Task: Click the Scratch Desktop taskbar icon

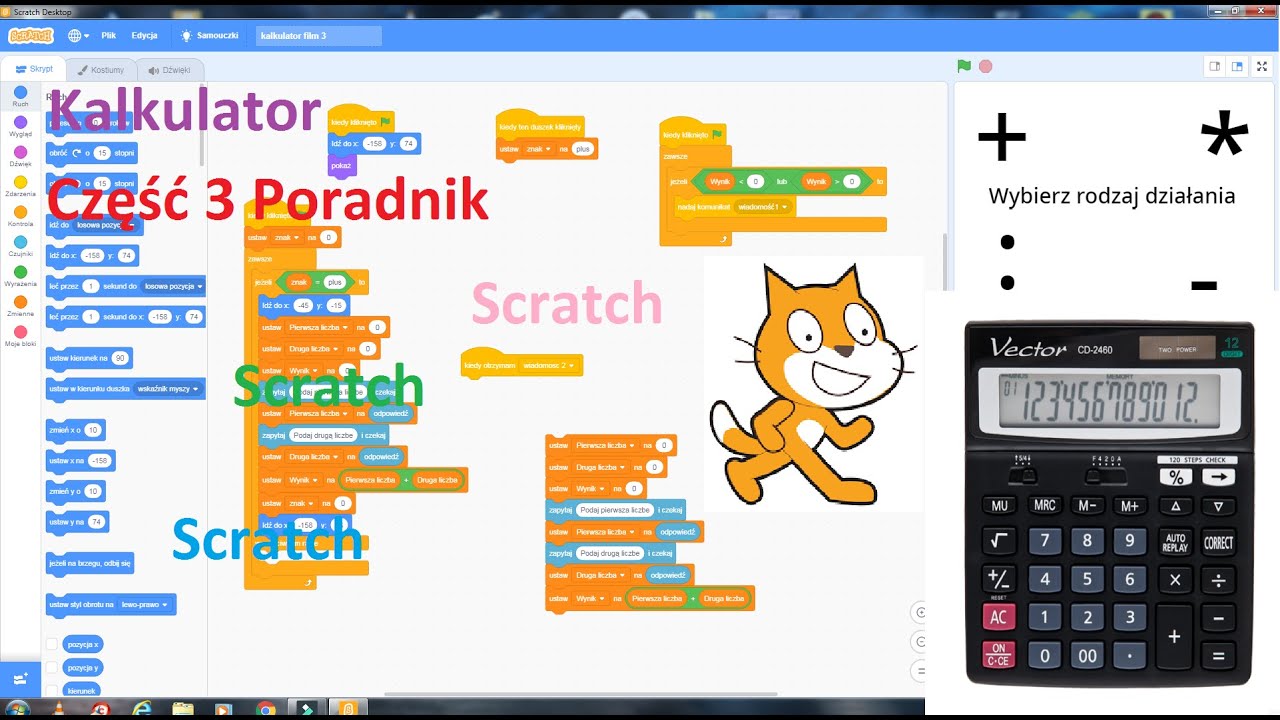Action: (348, 708)
